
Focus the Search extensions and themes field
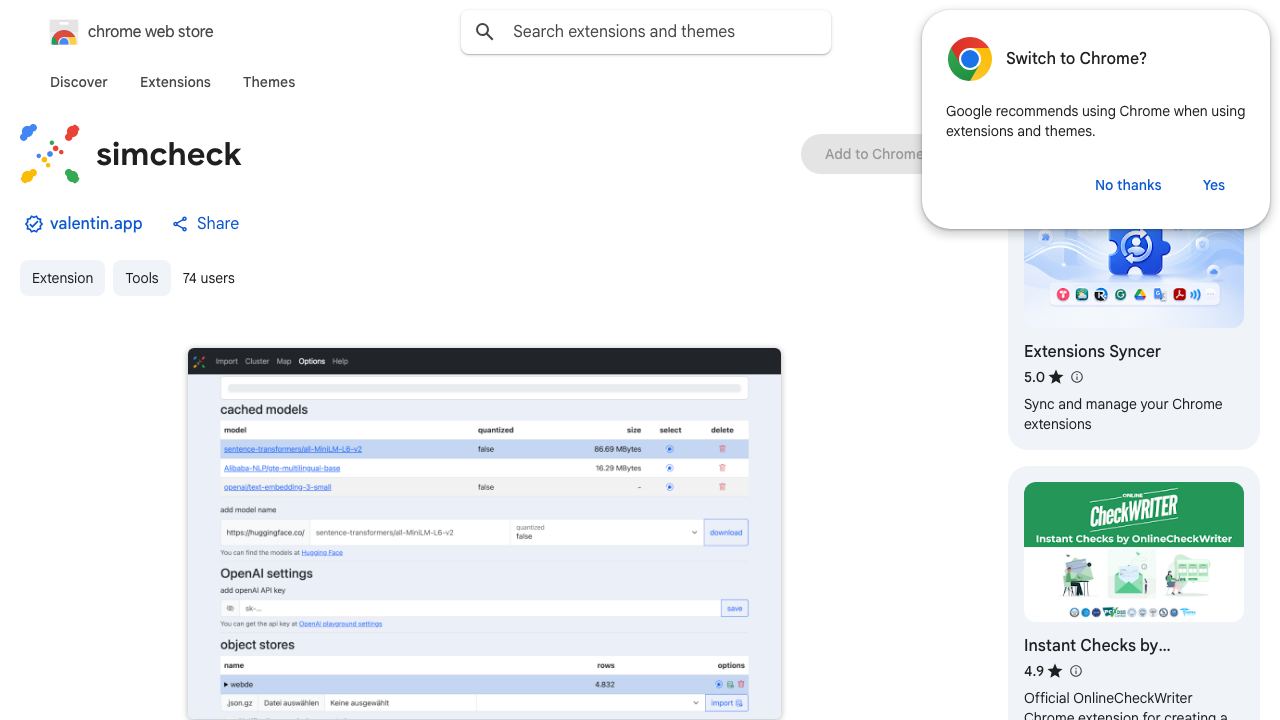click(x=646, y=32)
